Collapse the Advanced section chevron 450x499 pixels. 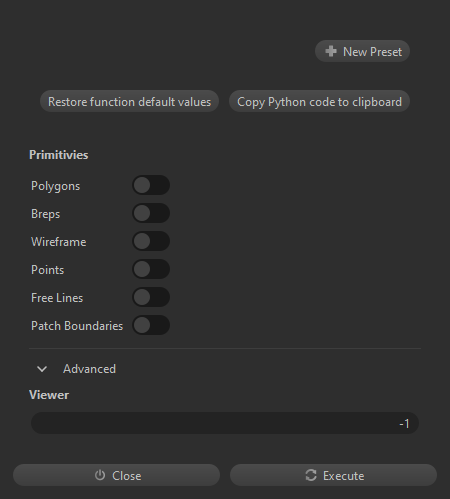[42, 369]
